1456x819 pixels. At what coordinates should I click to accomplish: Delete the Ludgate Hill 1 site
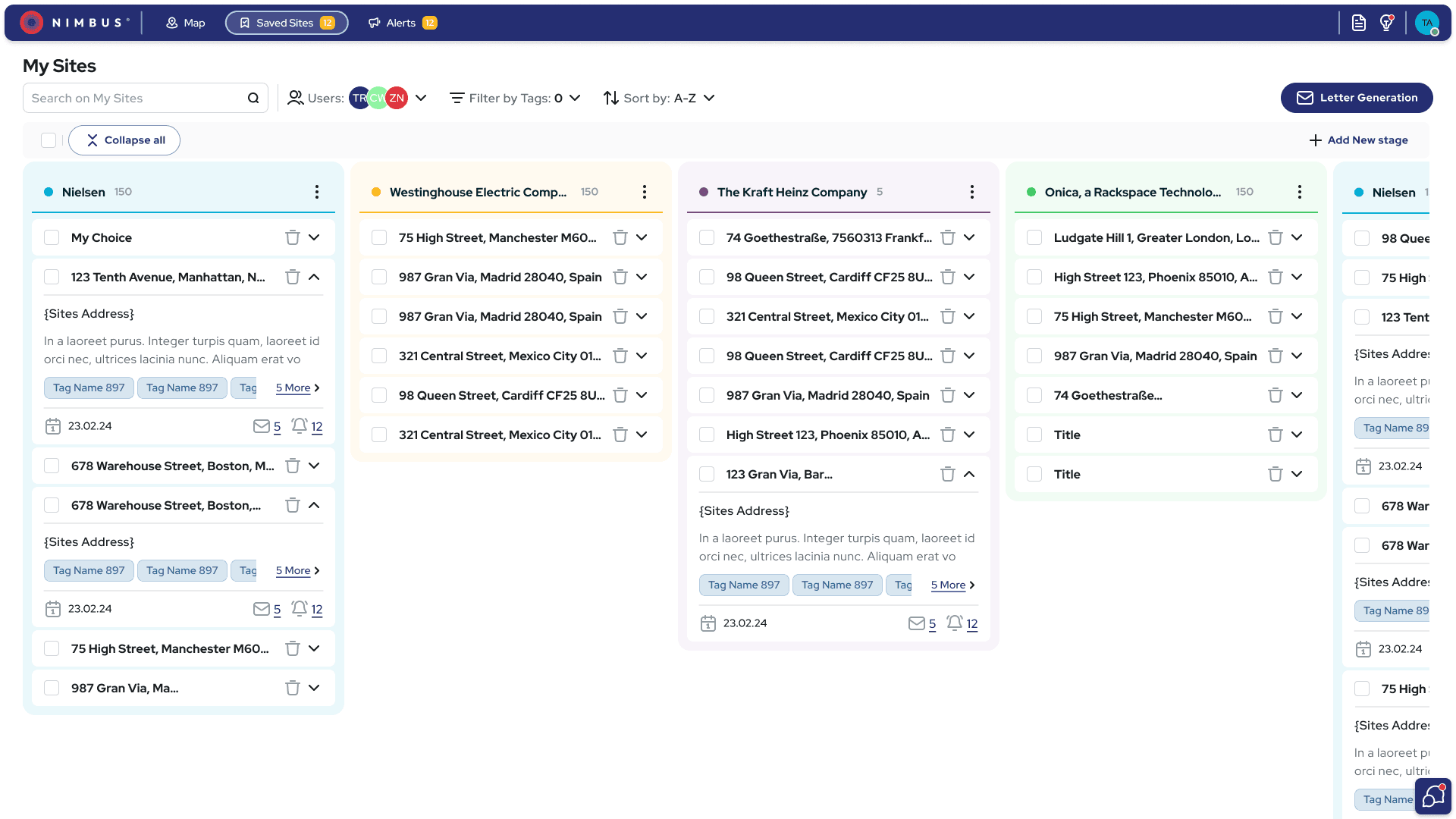1275,237
